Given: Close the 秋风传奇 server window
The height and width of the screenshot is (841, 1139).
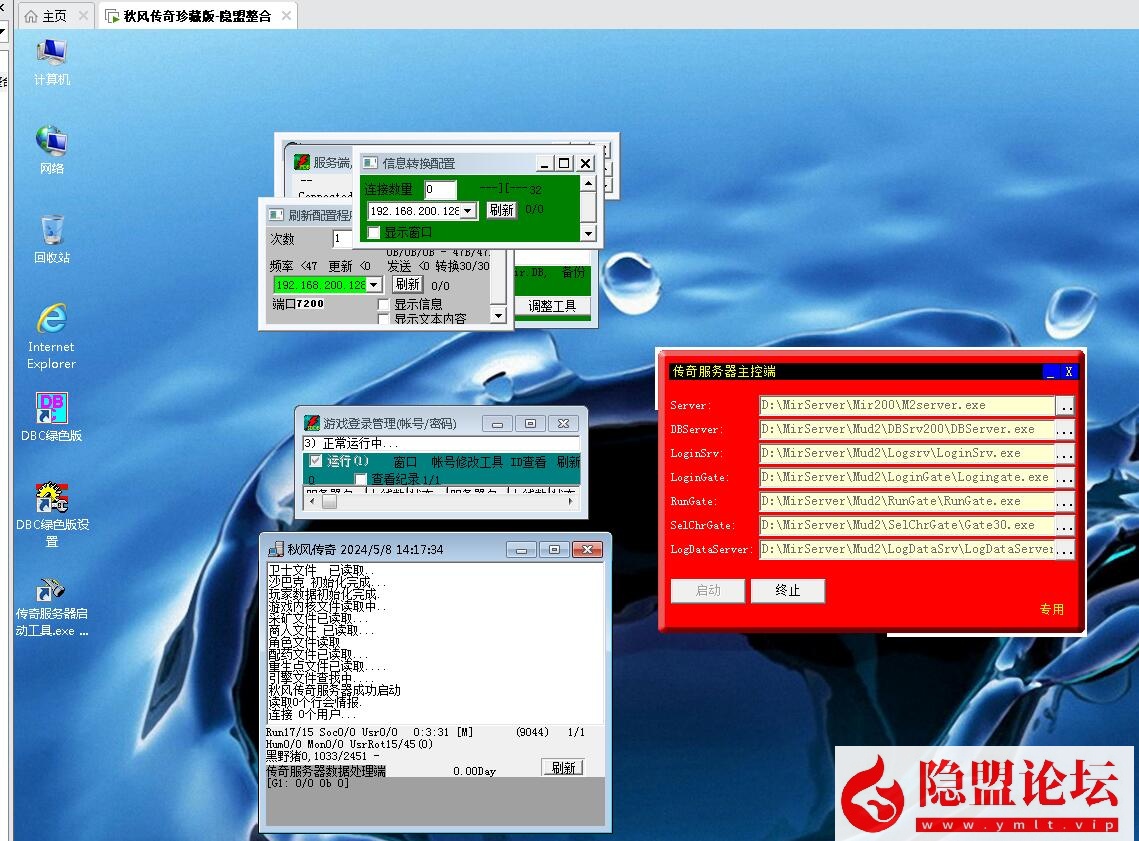Looking at the screenshot, I should coord(587,550).
